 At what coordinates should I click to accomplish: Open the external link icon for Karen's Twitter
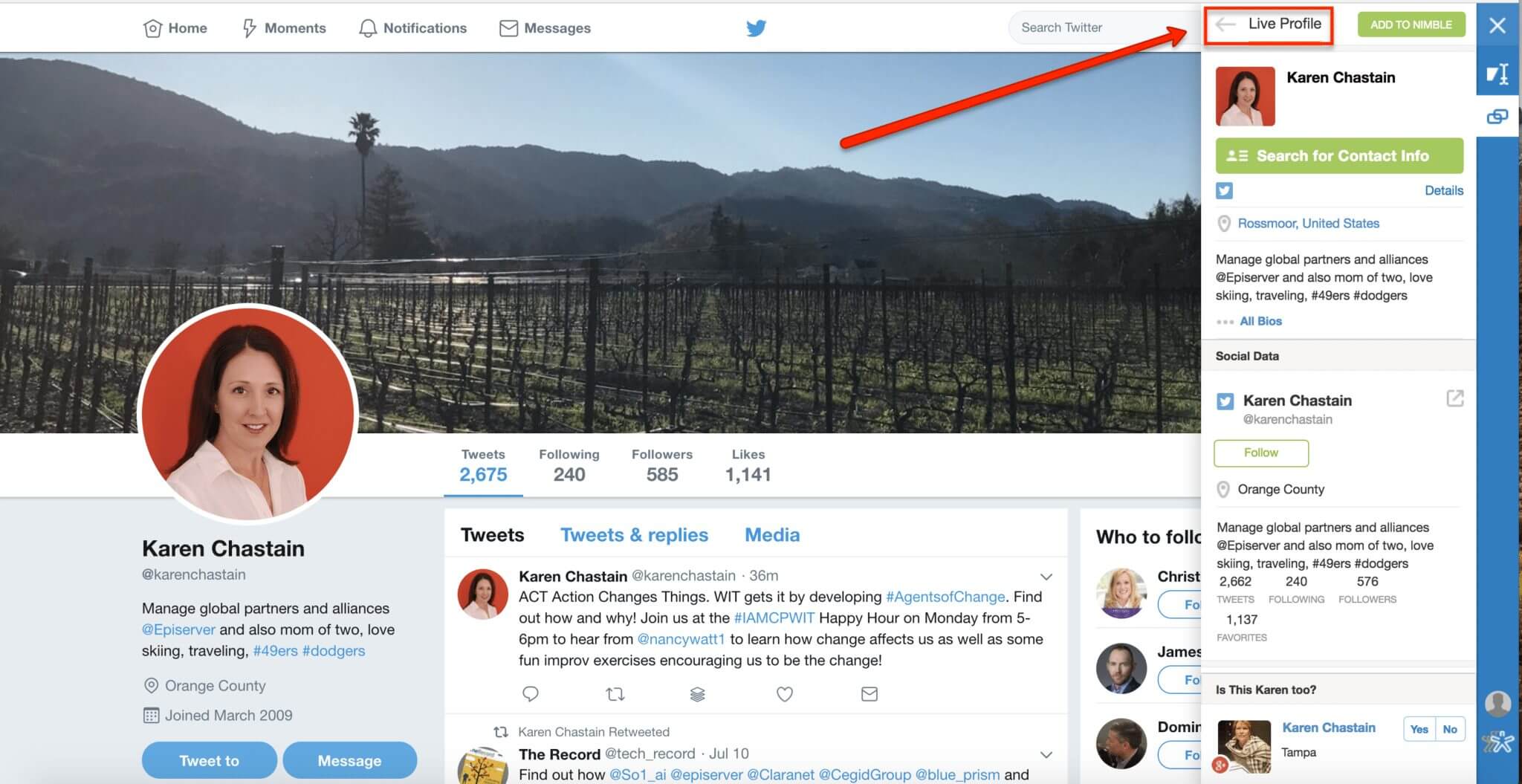pyautogui.click(x=1454, y=399)
